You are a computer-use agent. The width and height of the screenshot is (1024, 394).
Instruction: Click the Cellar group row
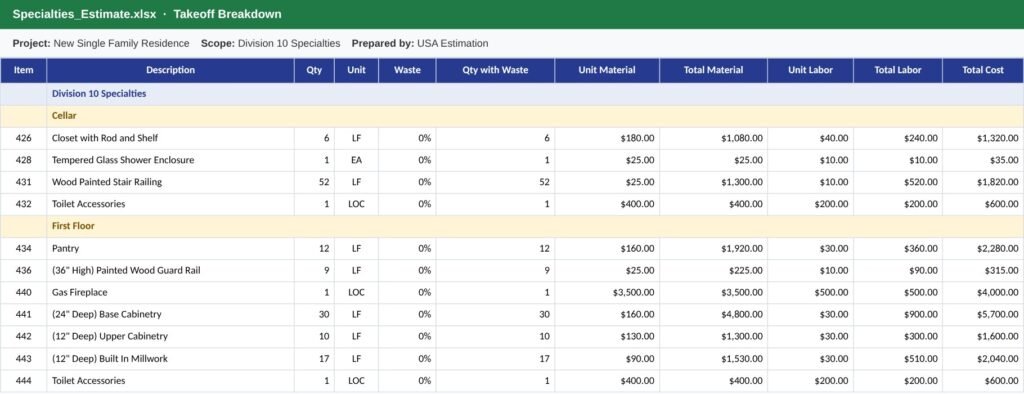512,116
